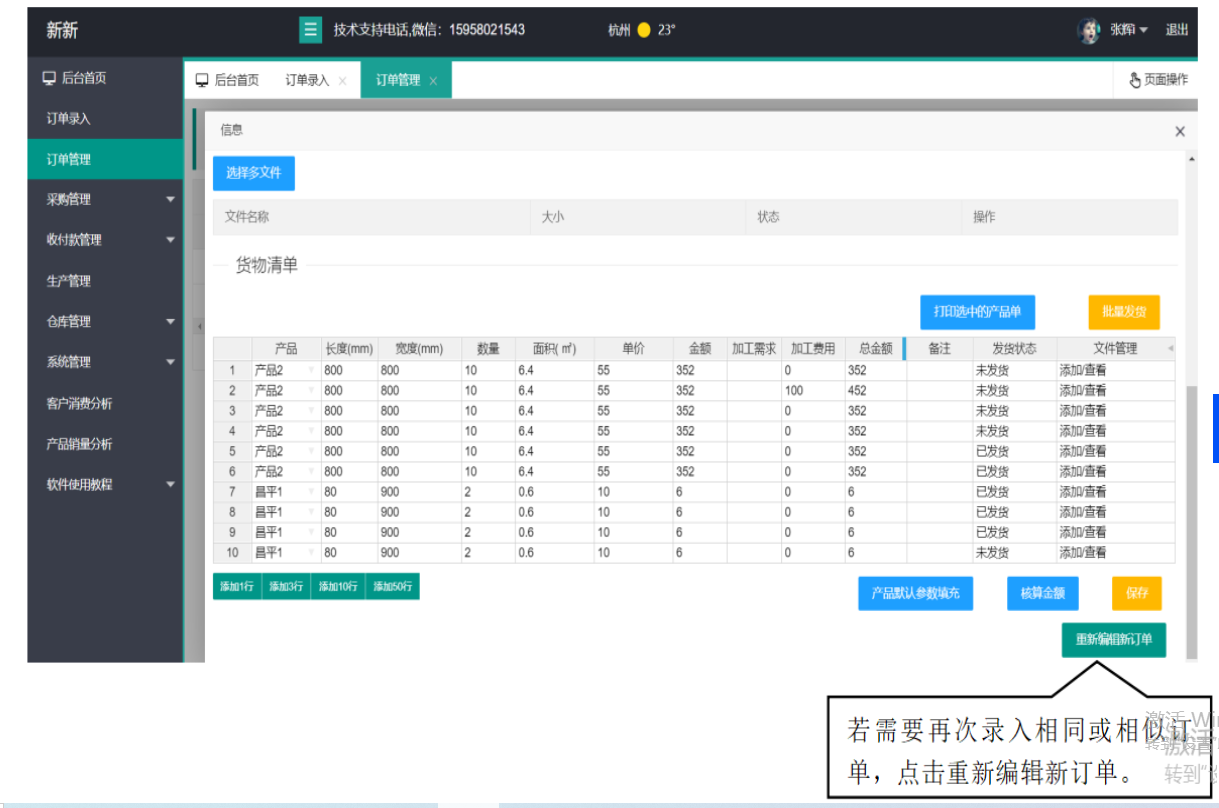The height and width of the screenshot is (808, 1219).
Task: Click the 新新 logo text
Action: [62, 30]
